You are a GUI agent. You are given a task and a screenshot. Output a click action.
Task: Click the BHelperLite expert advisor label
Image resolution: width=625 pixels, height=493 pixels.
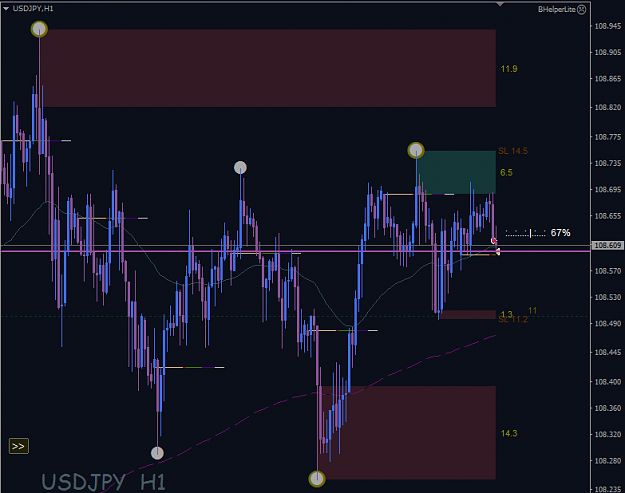[x=556, y=9]
